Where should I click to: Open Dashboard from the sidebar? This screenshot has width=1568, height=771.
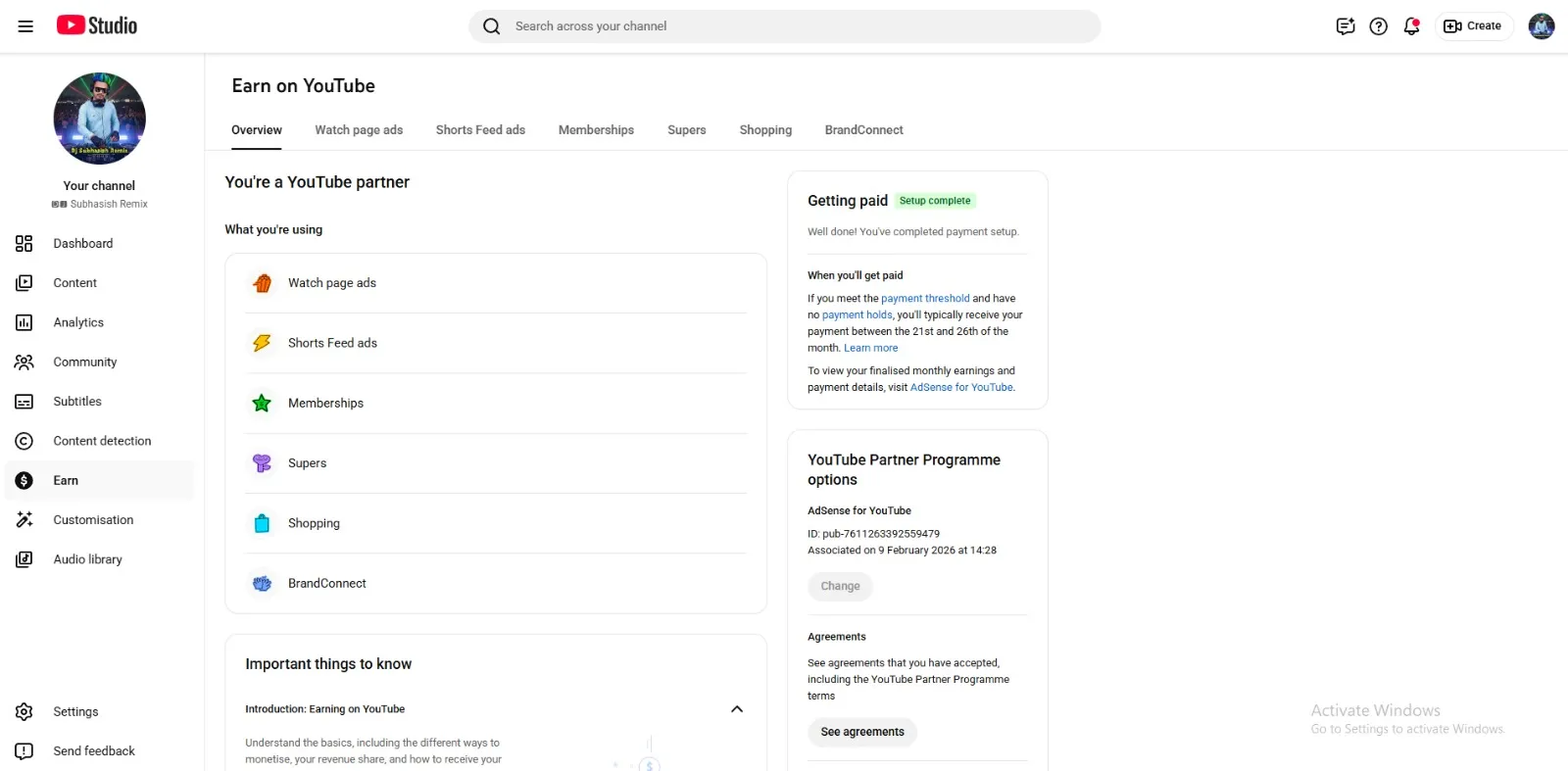tap(99, 244)
